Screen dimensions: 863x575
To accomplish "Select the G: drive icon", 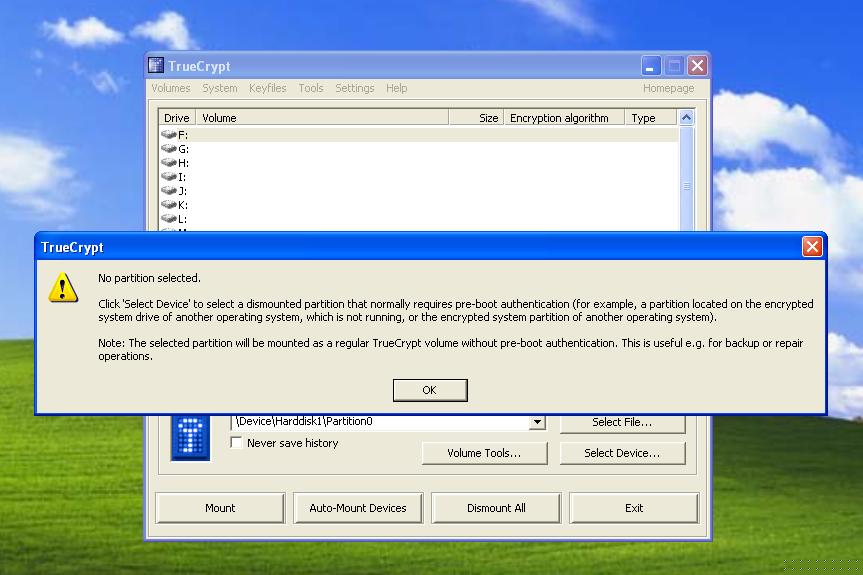I will pos(169,149).
